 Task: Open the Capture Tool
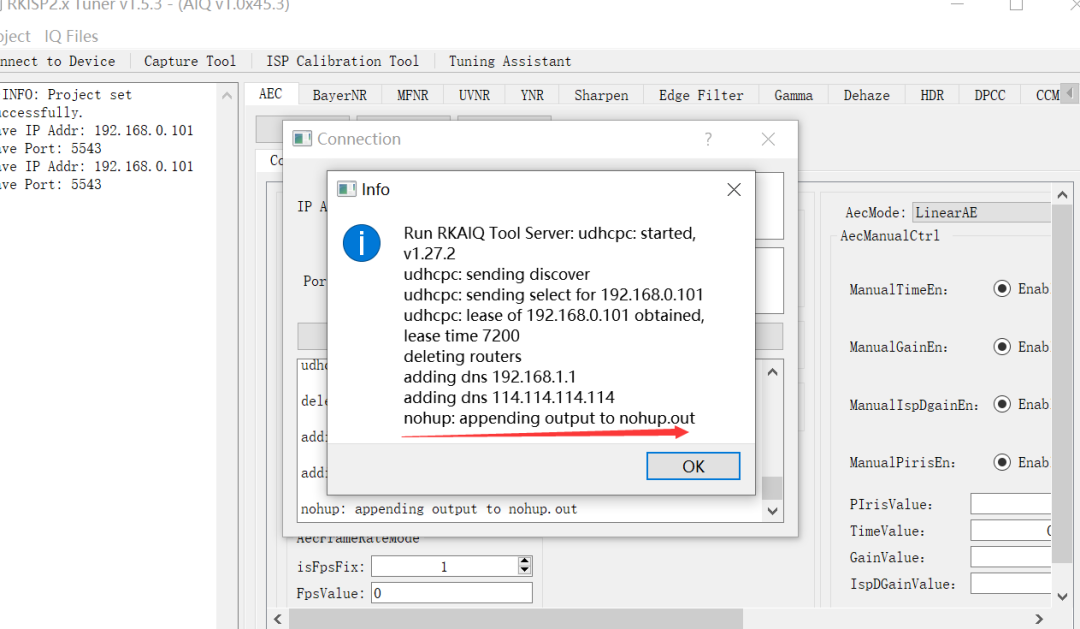pyautogui.click(x=190, y=61)
